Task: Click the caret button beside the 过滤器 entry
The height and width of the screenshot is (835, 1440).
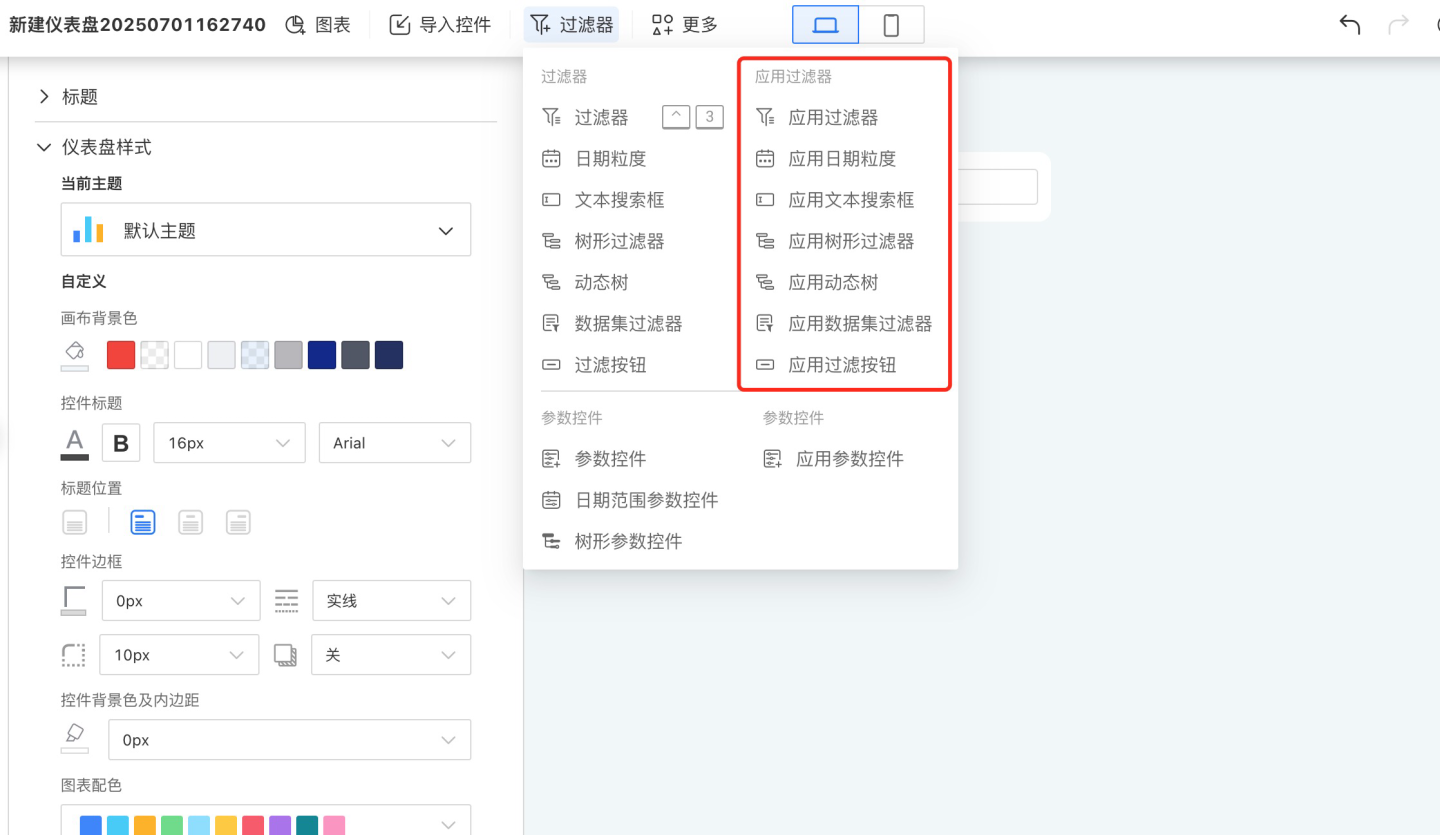Action: point(677,117)
